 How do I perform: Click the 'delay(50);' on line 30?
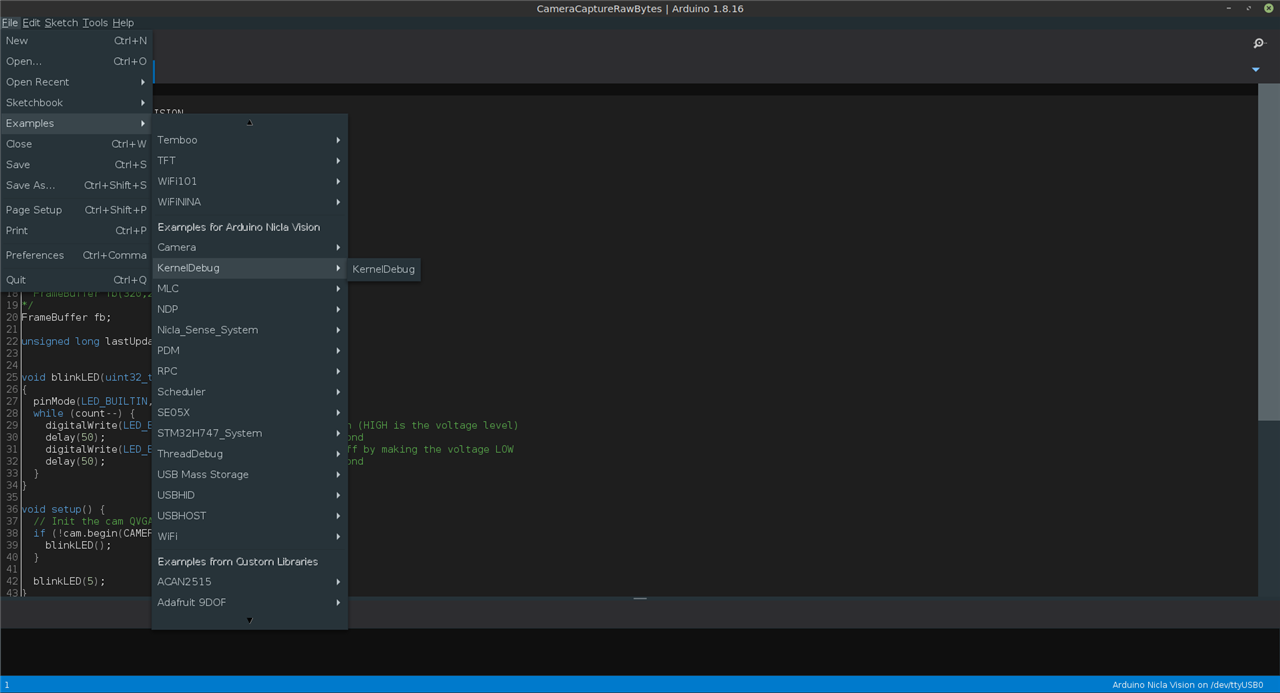75,437
